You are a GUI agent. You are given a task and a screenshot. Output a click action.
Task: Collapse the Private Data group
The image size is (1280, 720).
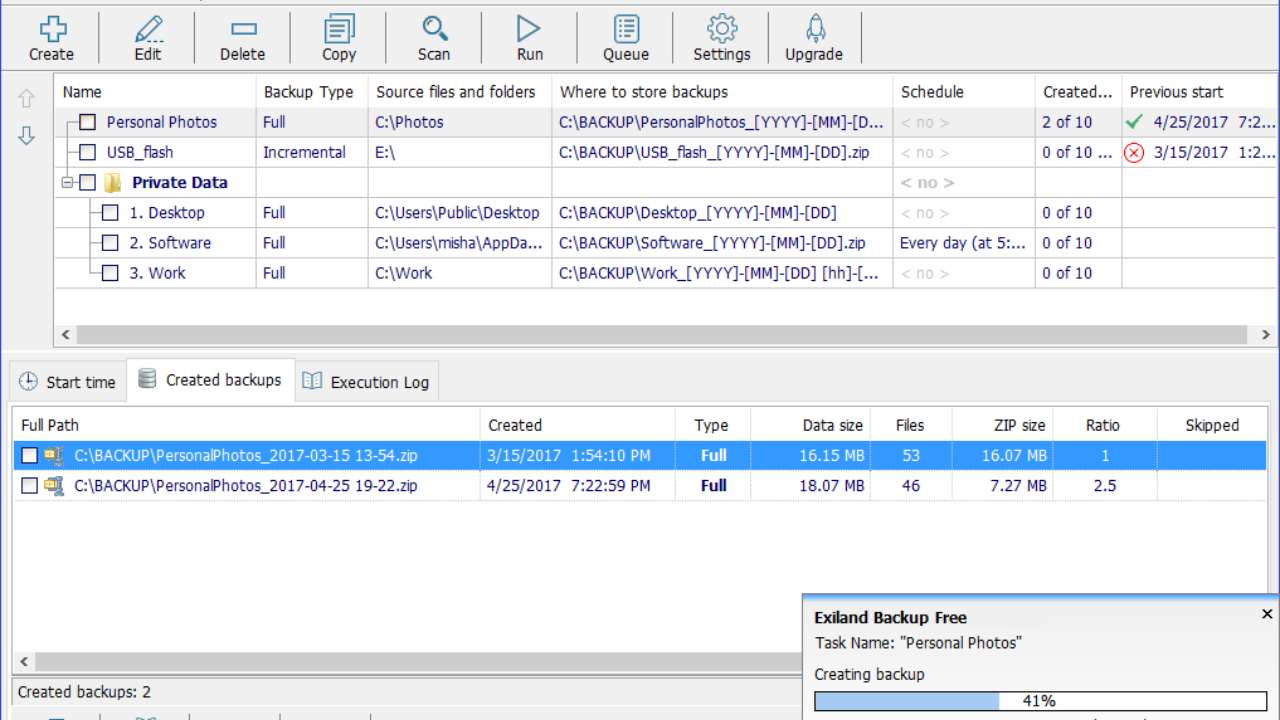[67, 182]
